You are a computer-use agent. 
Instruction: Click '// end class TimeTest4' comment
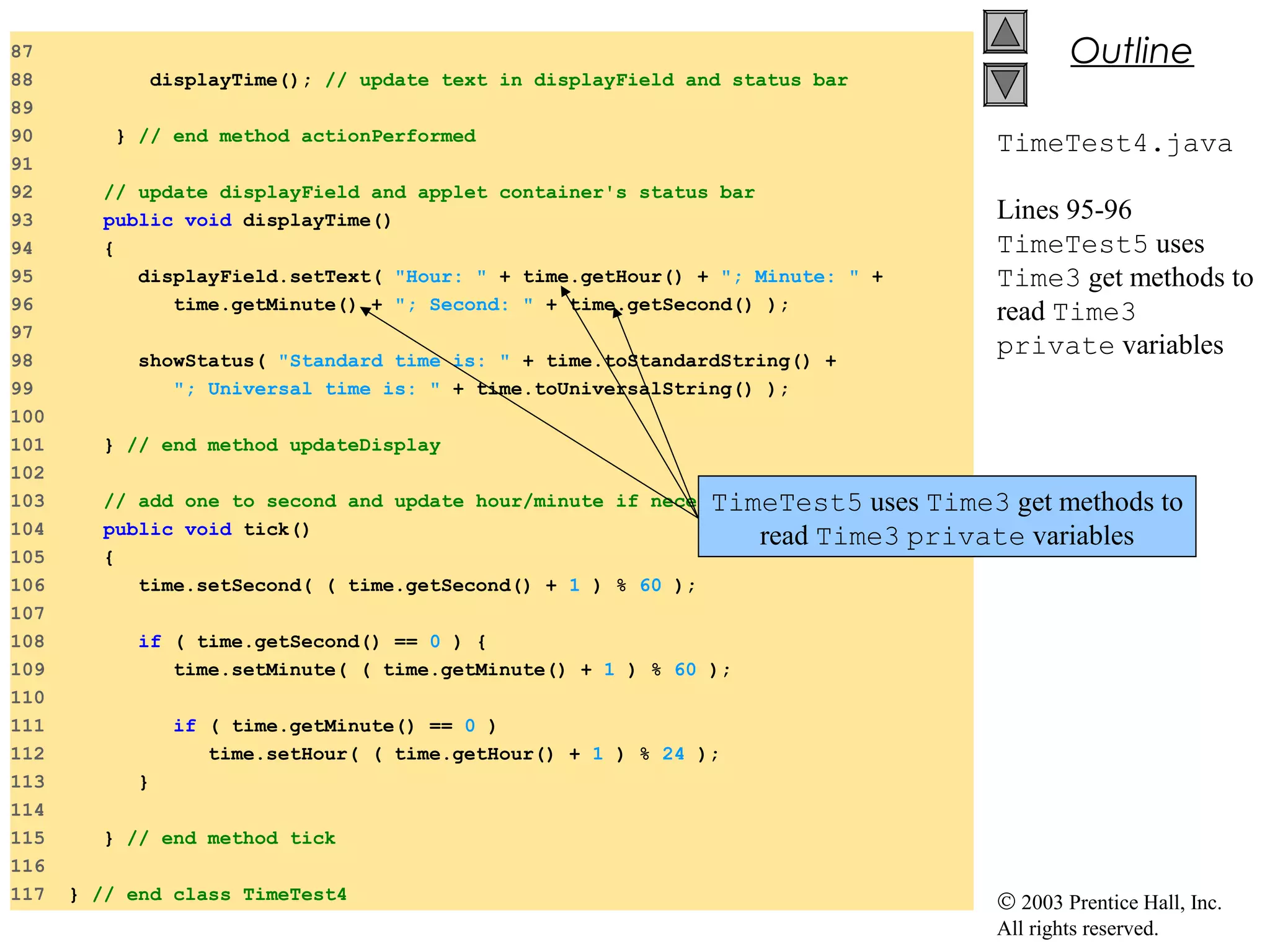[220, 895]
